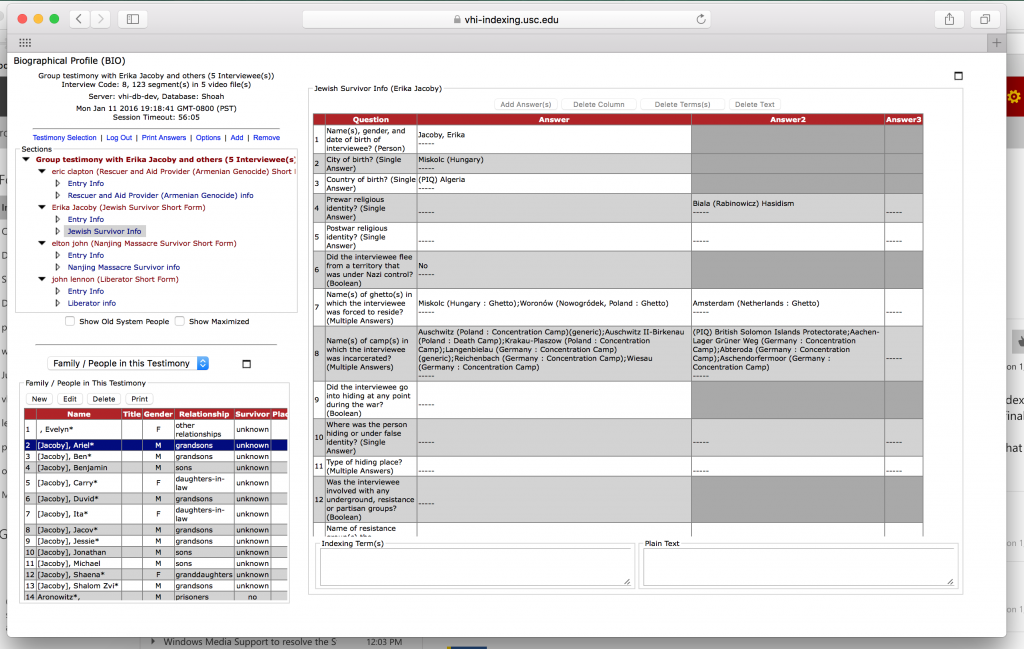Collapse the eric clapton section

tap(42, 171)
